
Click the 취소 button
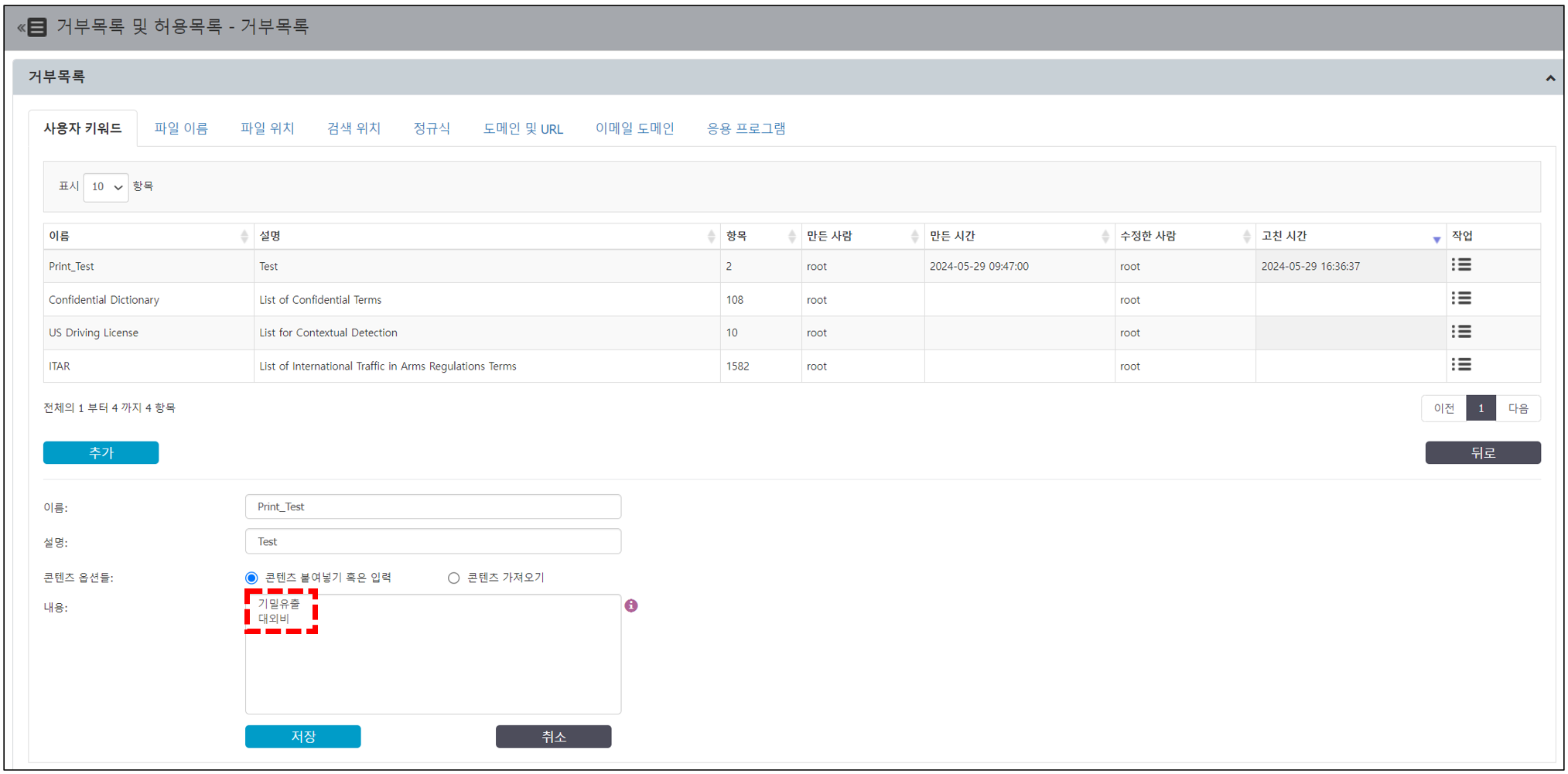(553, 736)
